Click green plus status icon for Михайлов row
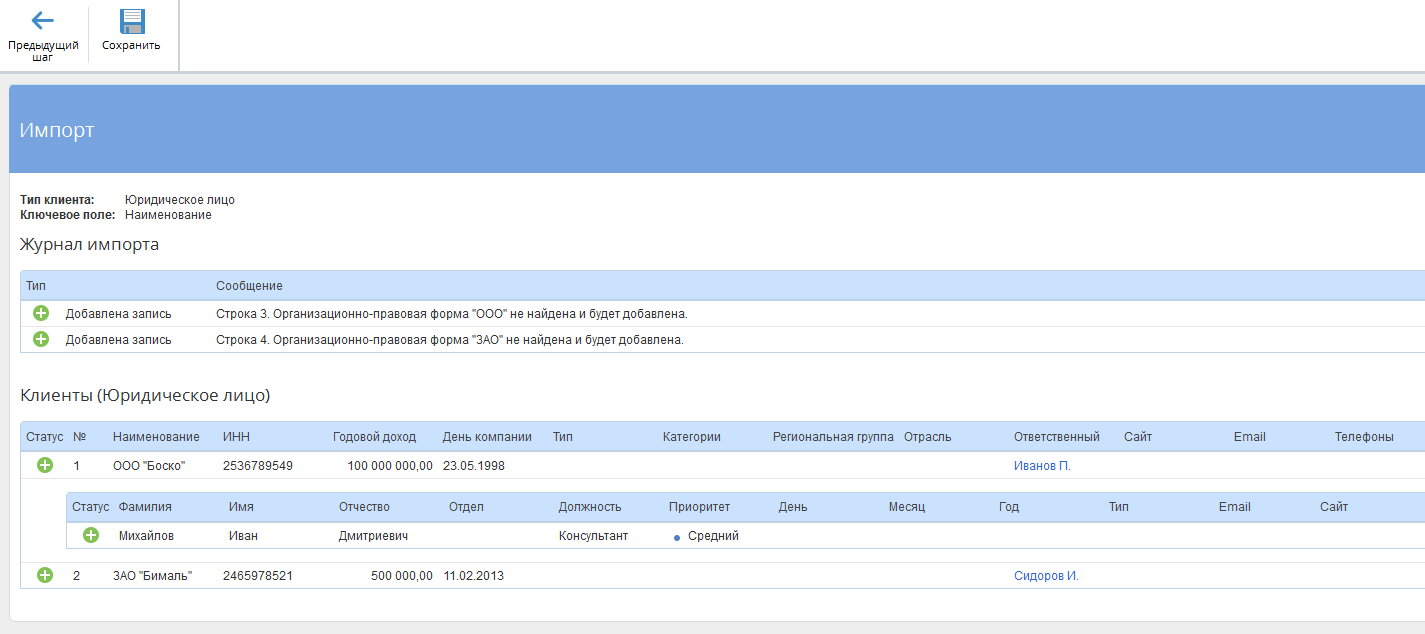The image size is (1425, 634). pyautogui.click(x=91, y=535)
